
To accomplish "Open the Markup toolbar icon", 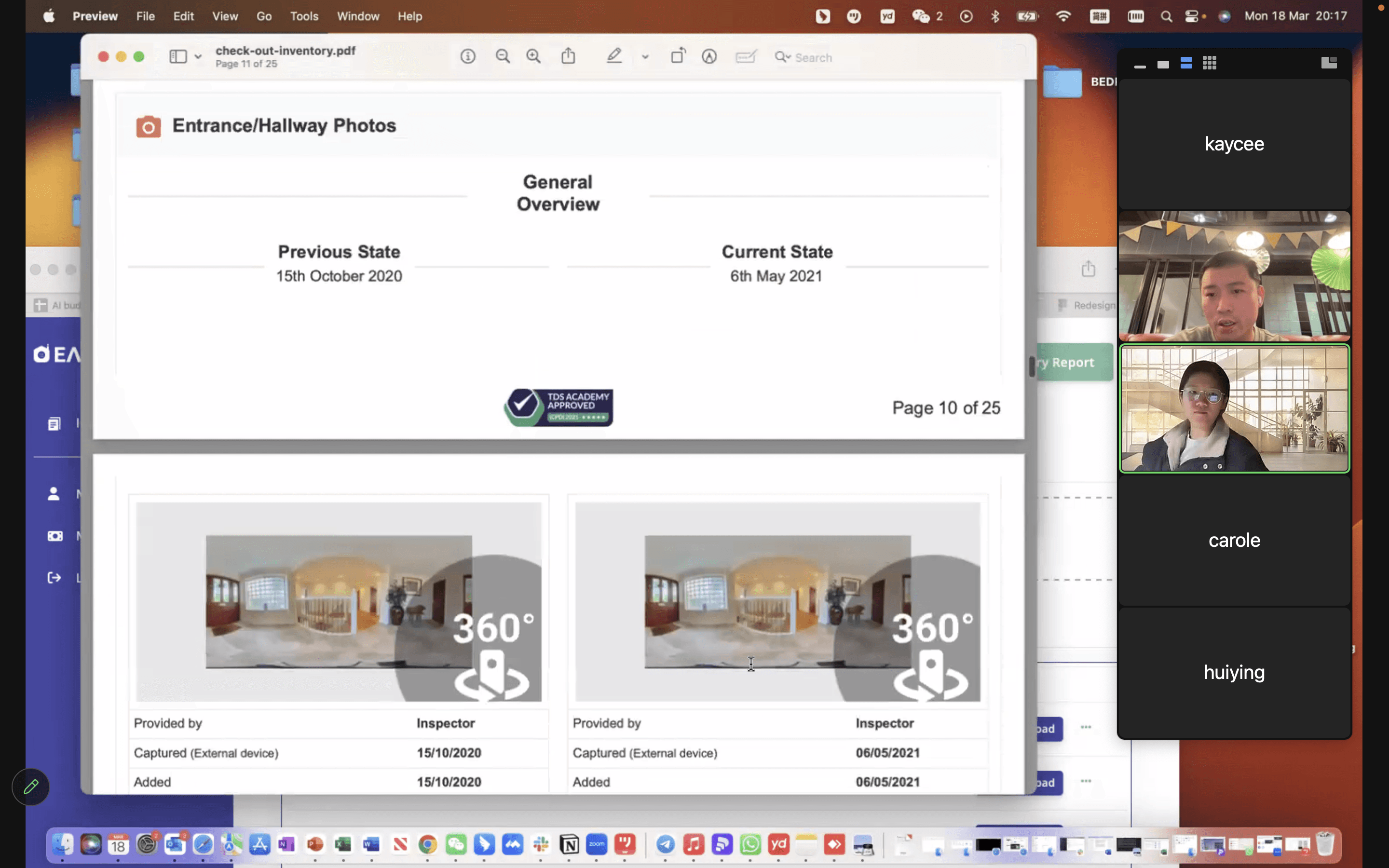I will (x=709, y=56).
